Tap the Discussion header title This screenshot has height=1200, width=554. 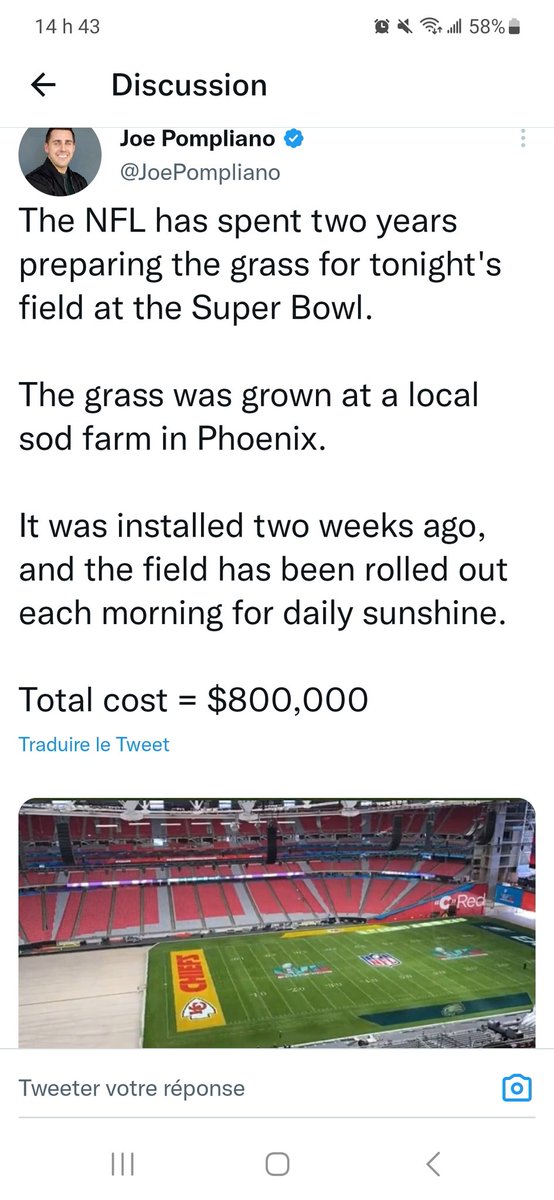tap(189, 85)
